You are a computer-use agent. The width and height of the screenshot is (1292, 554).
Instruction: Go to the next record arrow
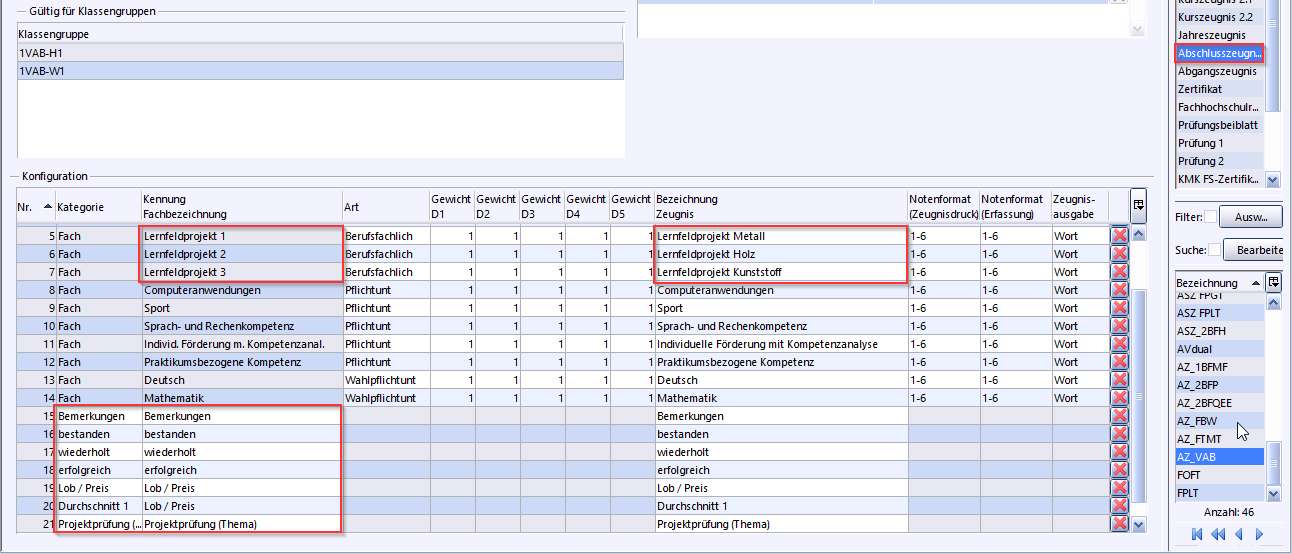pyautogui.click(x=1259, y=534)
